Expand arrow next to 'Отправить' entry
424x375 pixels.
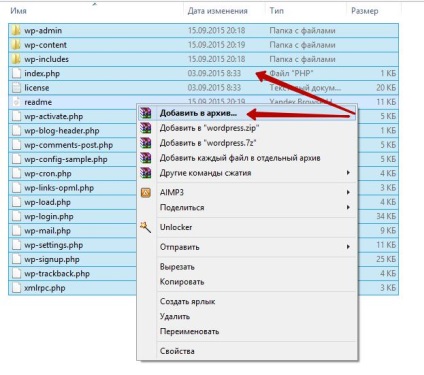(x=348, y=247)
